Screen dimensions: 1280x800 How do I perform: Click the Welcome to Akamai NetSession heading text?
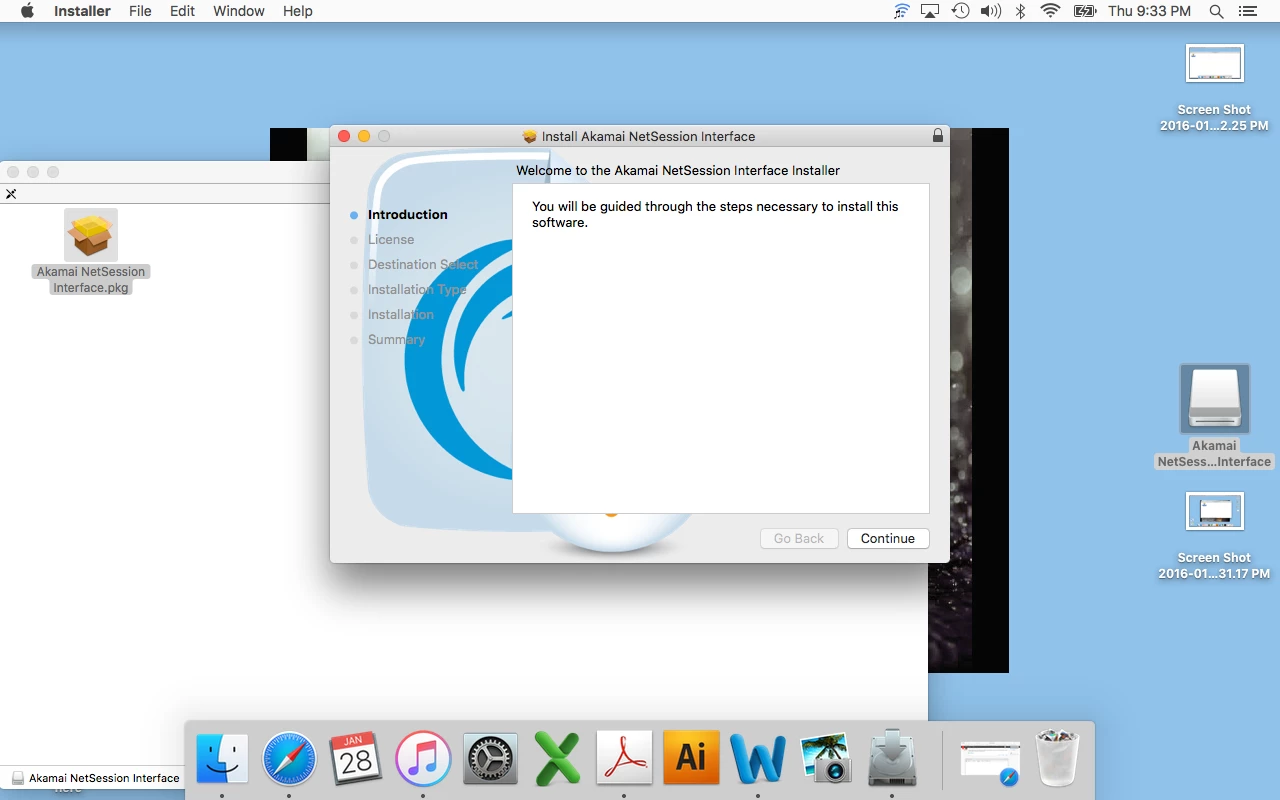678,170
